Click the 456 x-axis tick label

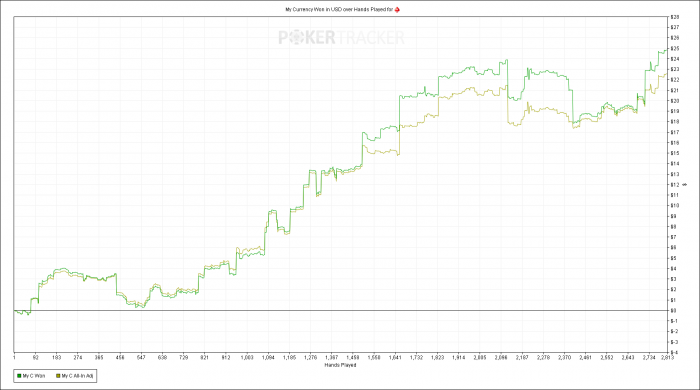(x=120, y=357)
